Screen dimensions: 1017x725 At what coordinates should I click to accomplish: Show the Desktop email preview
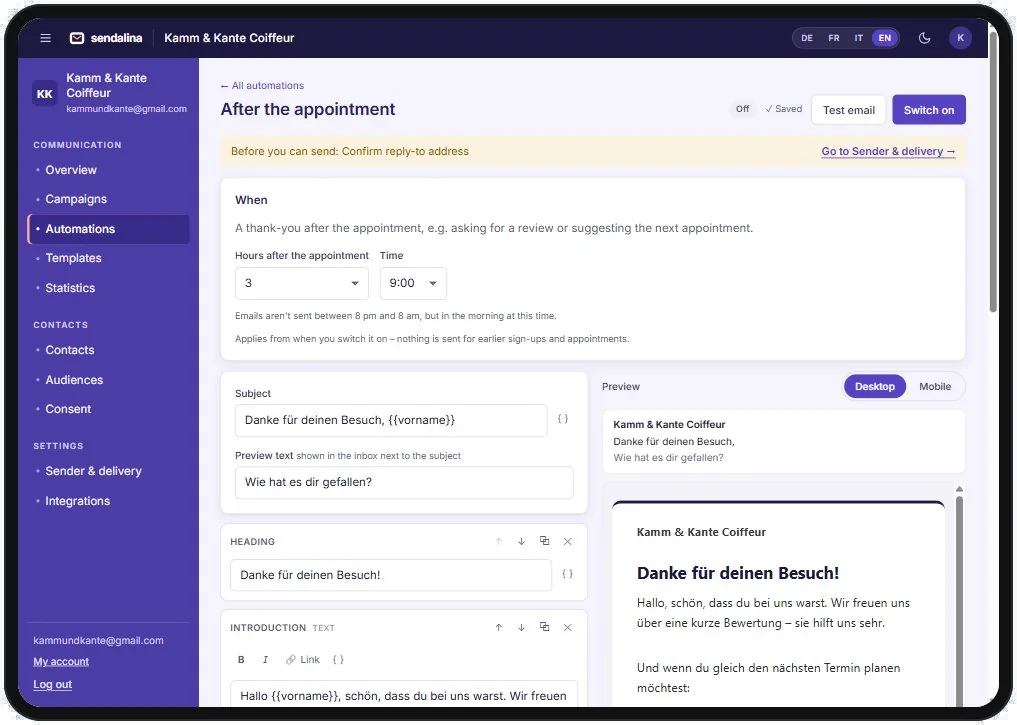coord(874,386)
